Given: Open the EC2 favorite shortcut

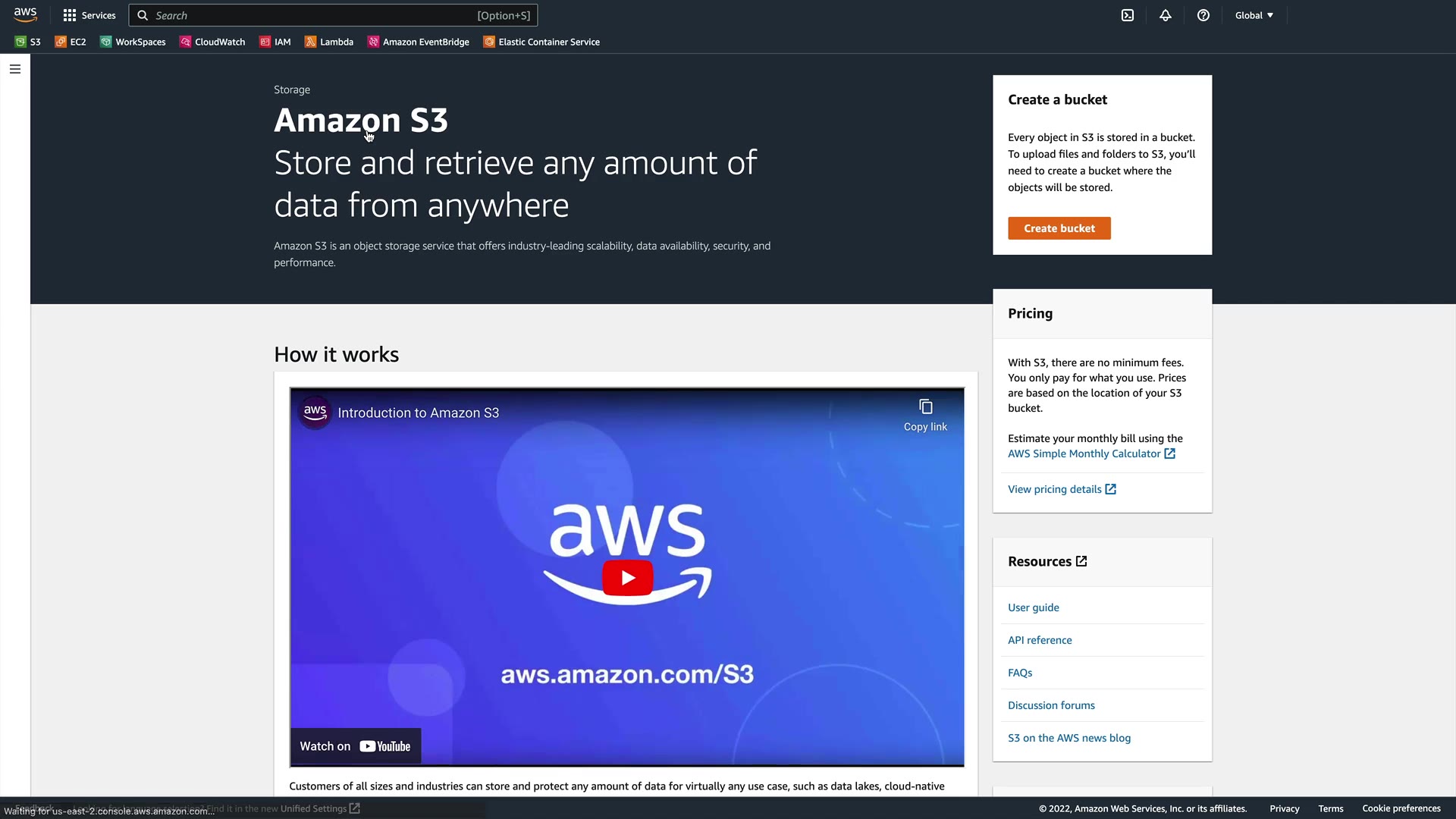Looking at the screenshot, I should (x=71, y=42).
